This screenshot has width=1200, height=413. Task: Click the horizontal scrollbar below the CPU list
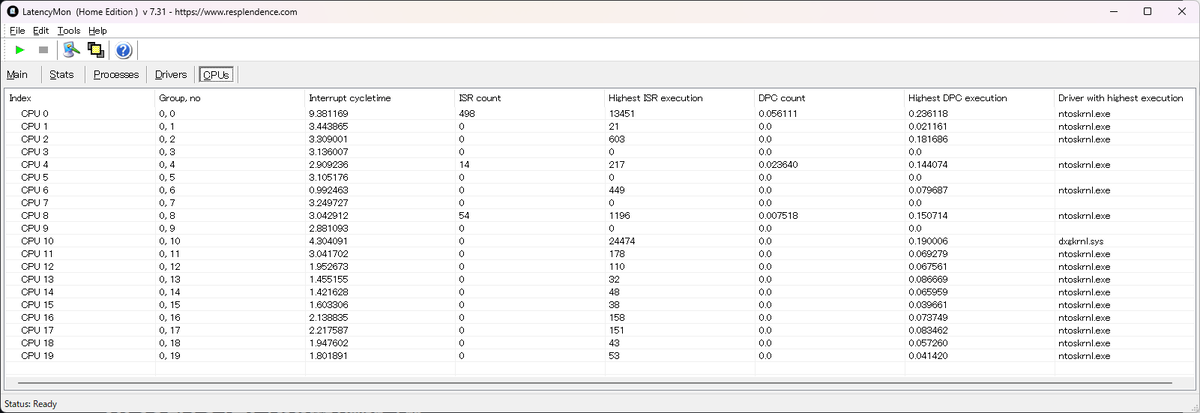pyautogui.click(x=598, y=383)
